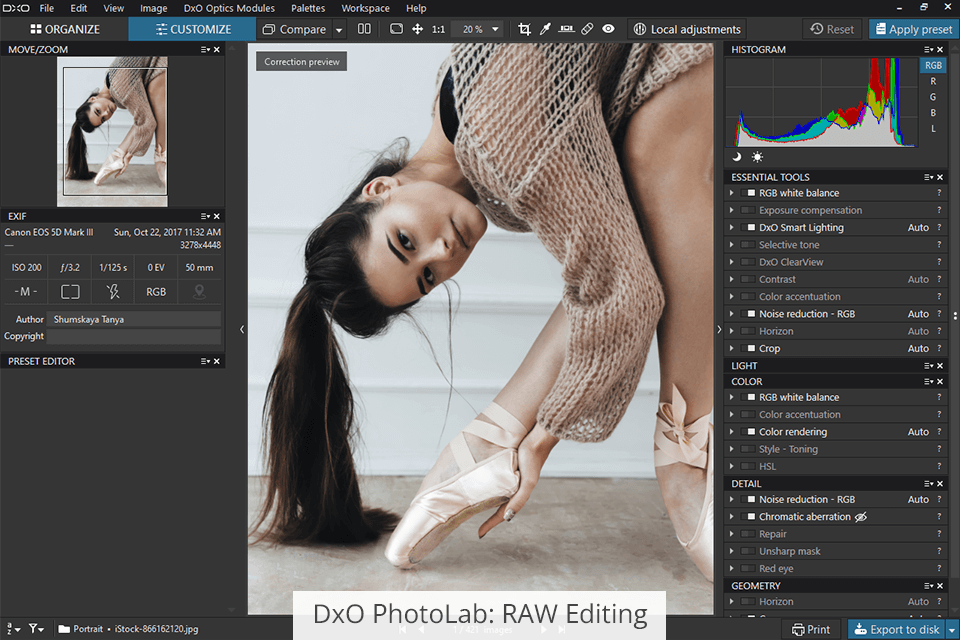Image resolution: width=960 pixels, height=640 pixels.
Task: Enable Exposure compensation toggle
Action: tap(748, 210)
